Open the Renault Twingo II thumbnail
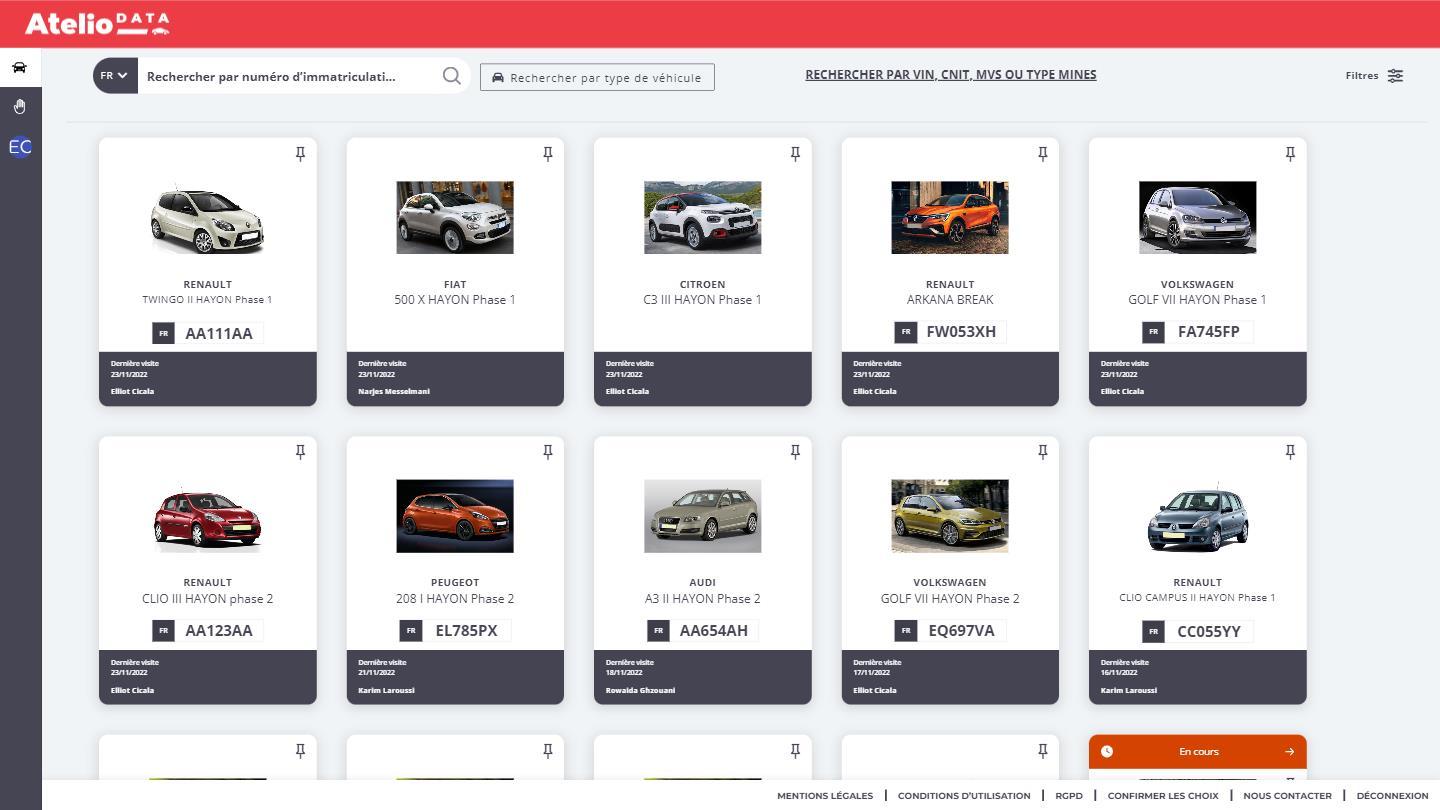The width and height of the screenshot is (1440, 810). 207,218
